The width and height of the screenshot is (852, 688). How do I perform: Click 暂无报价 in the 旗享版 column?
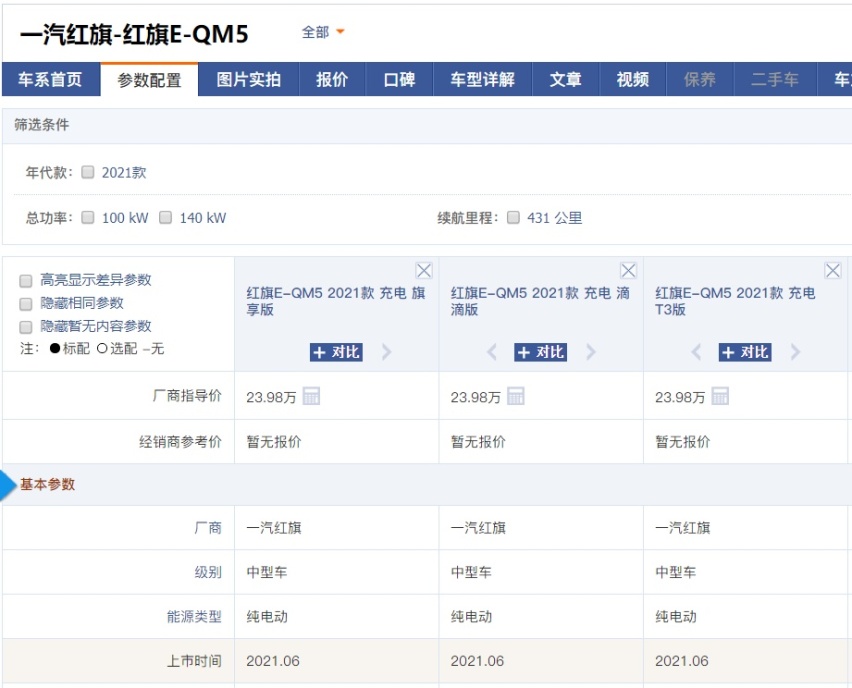(273, 442)
